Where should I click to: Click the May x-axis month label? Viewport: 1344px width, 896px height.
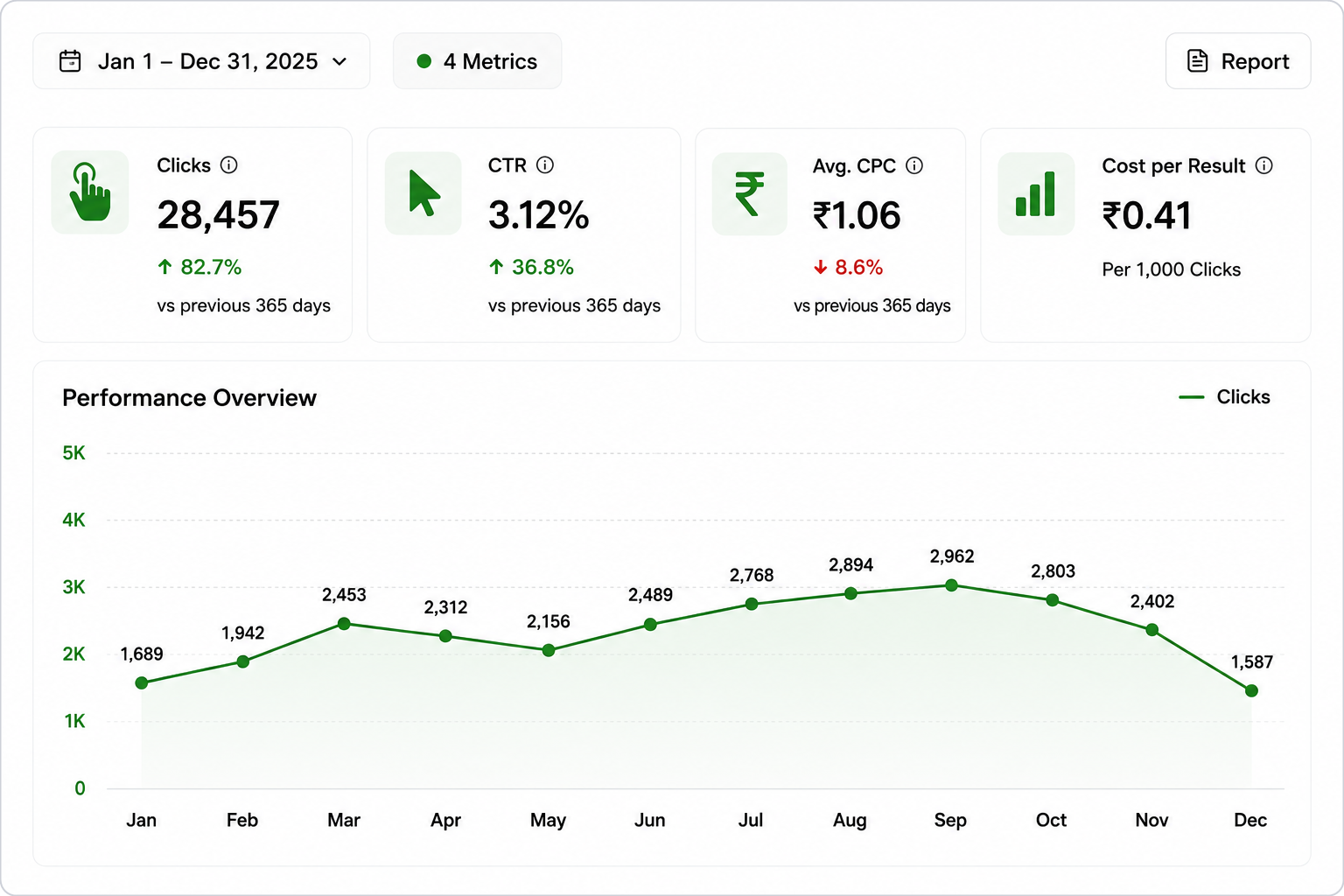tap(549, 821)
